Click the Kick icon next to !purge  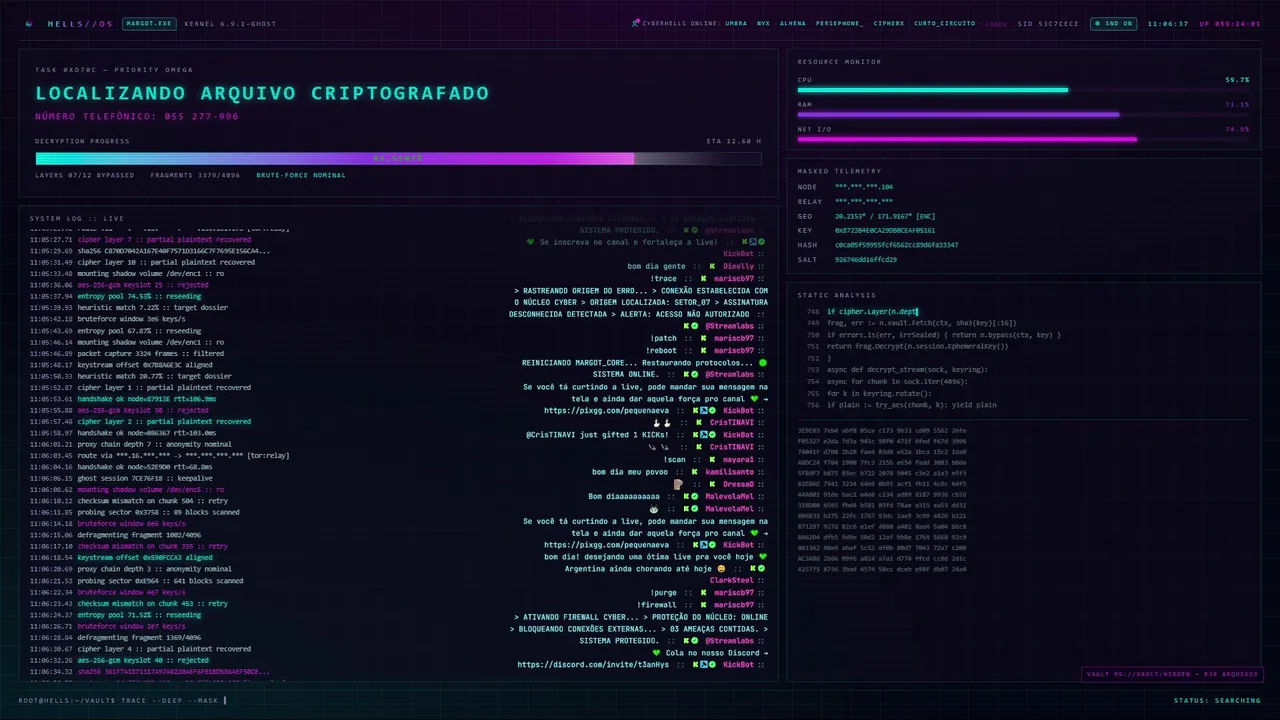(704, 592)
